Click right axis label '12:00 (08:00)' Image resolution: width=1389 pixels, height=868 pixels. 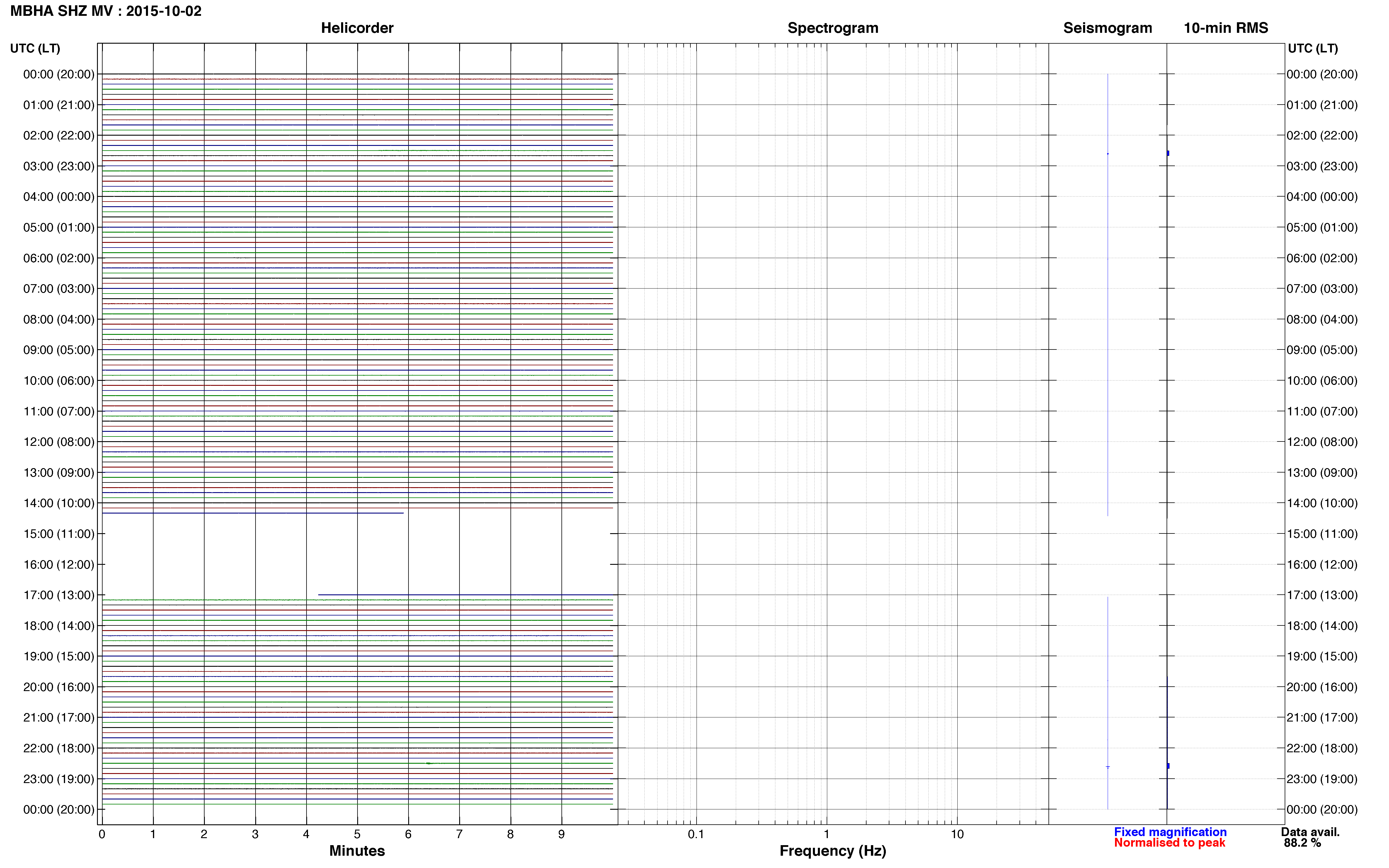pyautogui.click(x=1322, y=442)
